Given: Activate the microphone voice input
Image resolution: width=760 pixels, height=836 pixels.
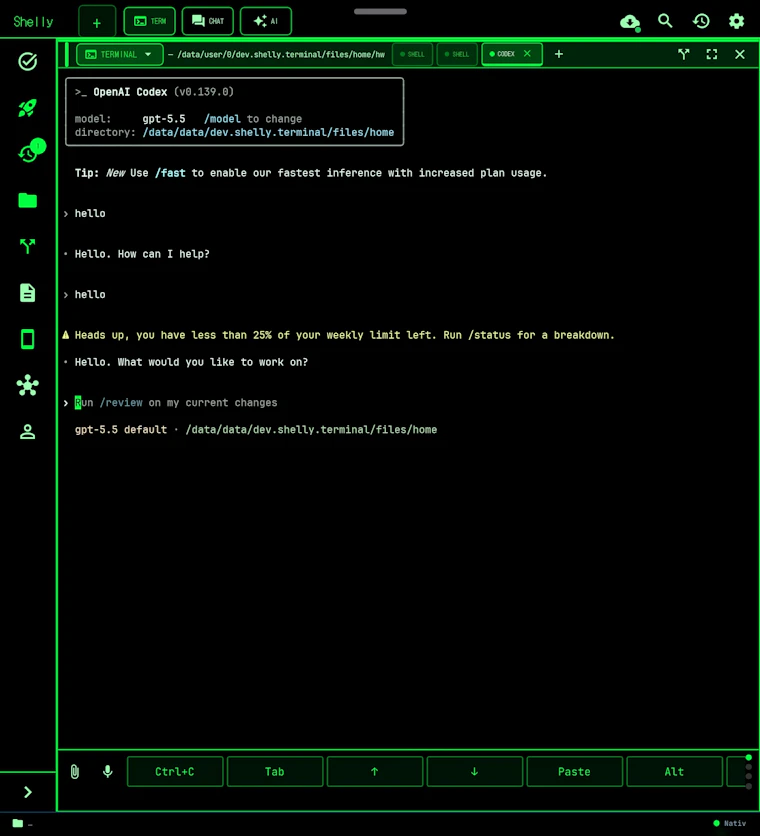Looking at the screenshot, I should 107,771.
